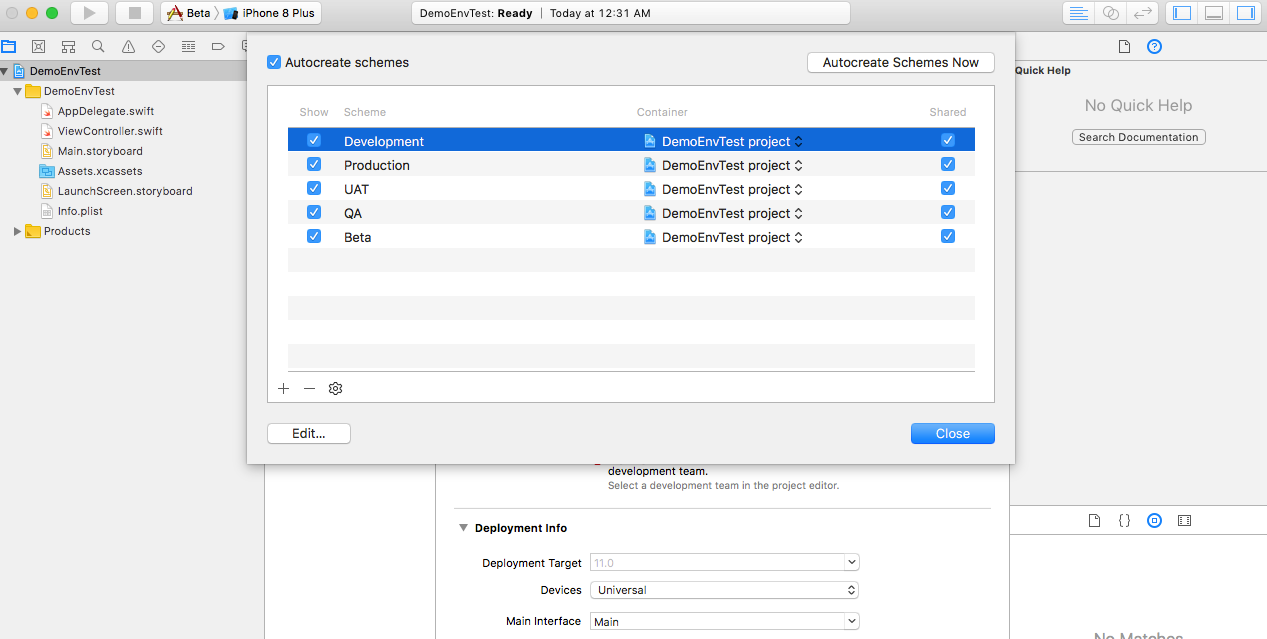This screenshot has height=639, width=1267.
Task: Open the Debug navigator
Action: point(188,47)
